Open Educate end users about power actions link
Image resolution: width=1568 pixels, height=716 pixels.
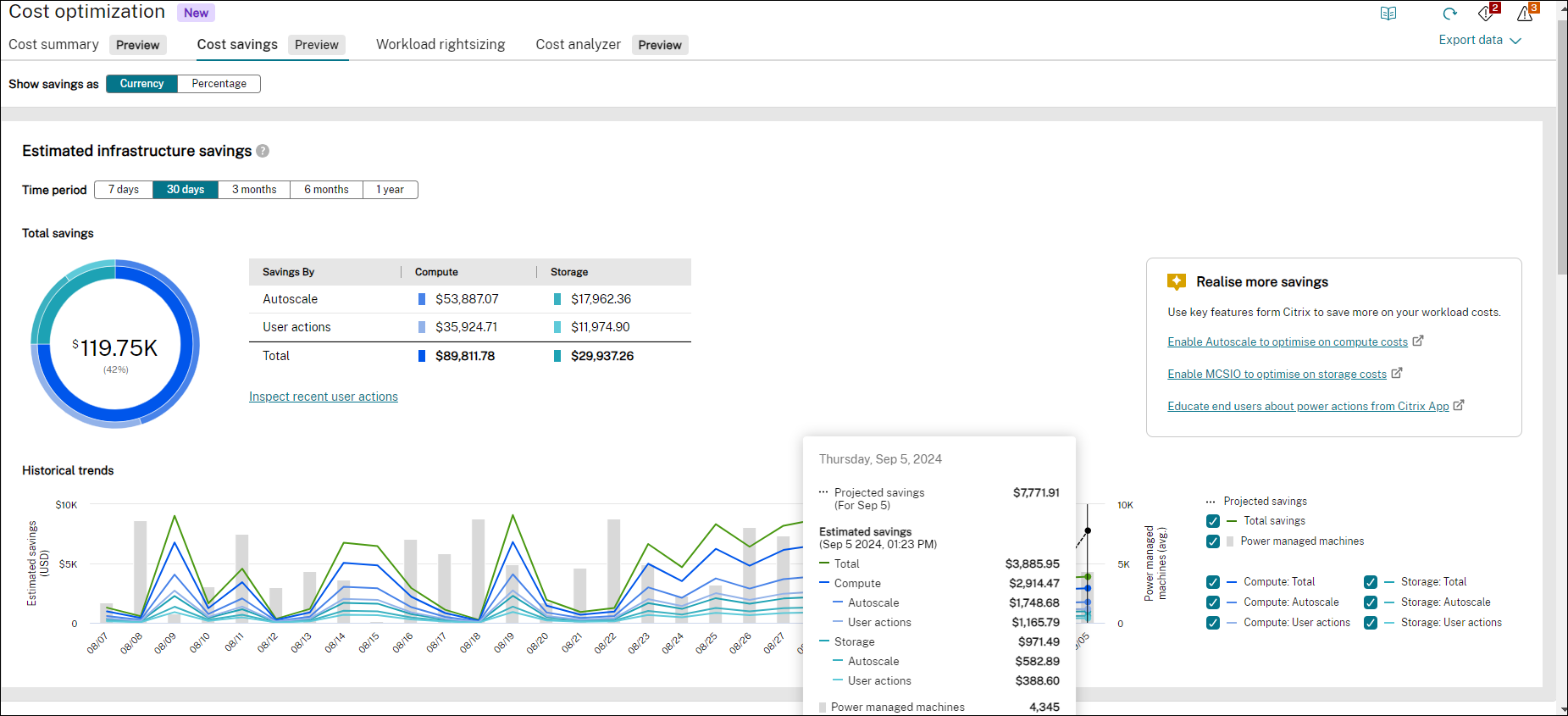point(1307,406)
